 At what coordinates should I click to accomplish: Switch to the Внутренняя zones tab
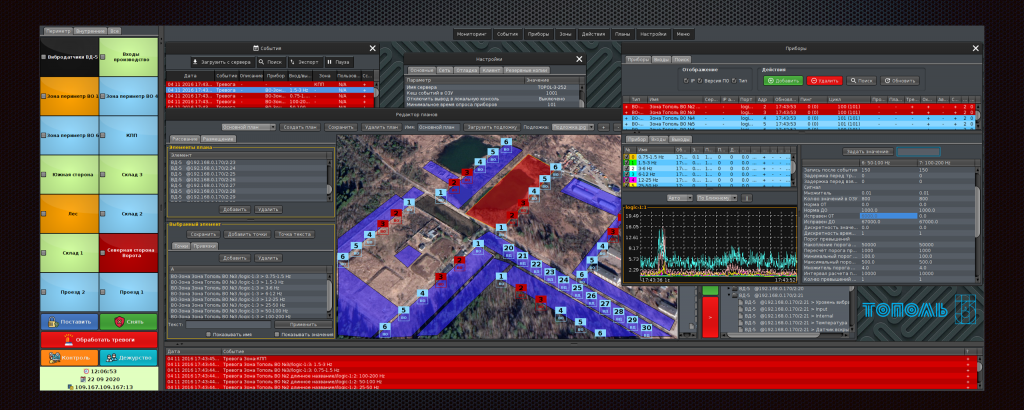click(90, 30)
